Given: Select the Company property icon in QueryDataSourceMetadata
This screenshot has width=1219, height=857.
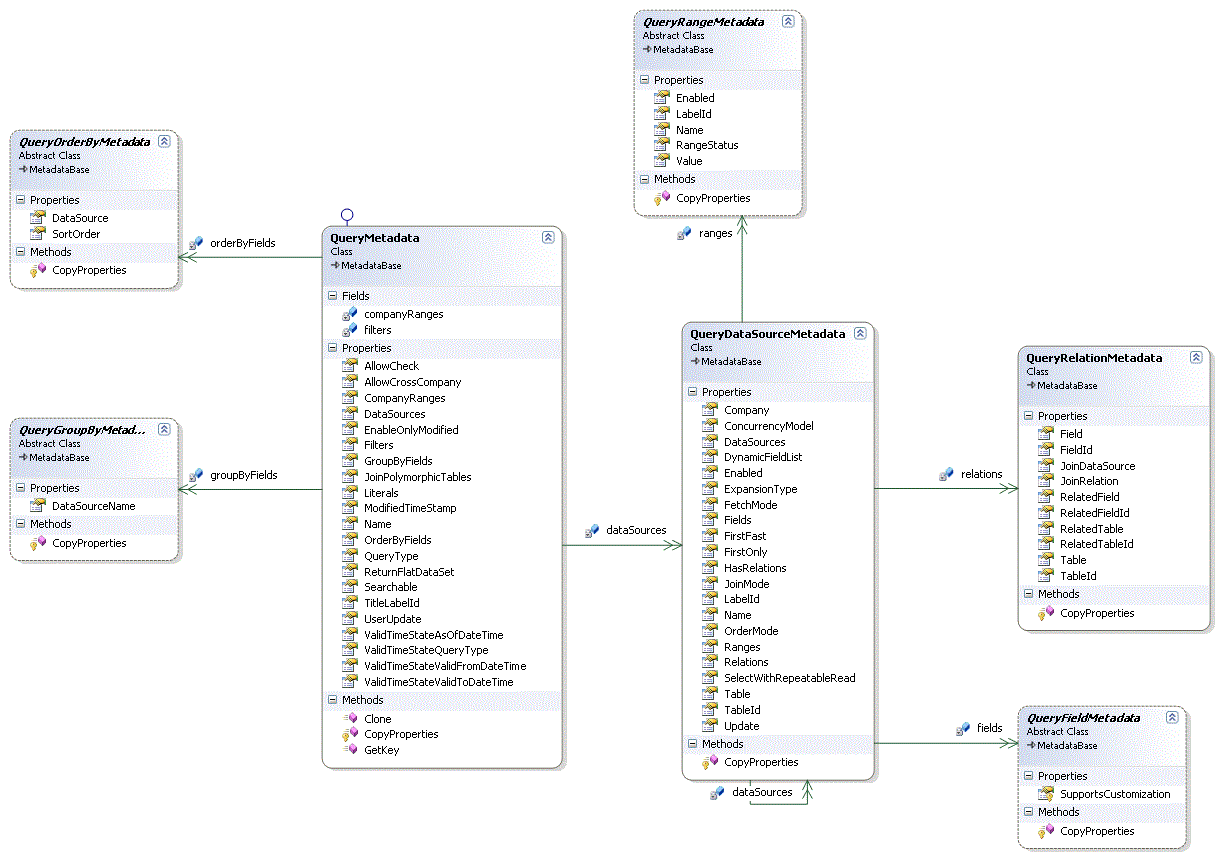Looking at the screenshot, I should (x=711, y=410).
